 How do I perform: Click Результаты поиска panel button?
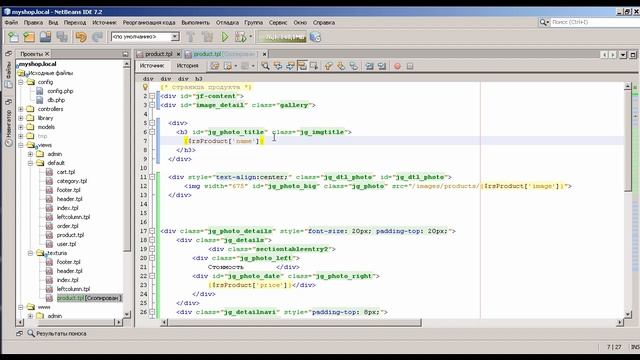pyautogui.click(x=57, y=333)
